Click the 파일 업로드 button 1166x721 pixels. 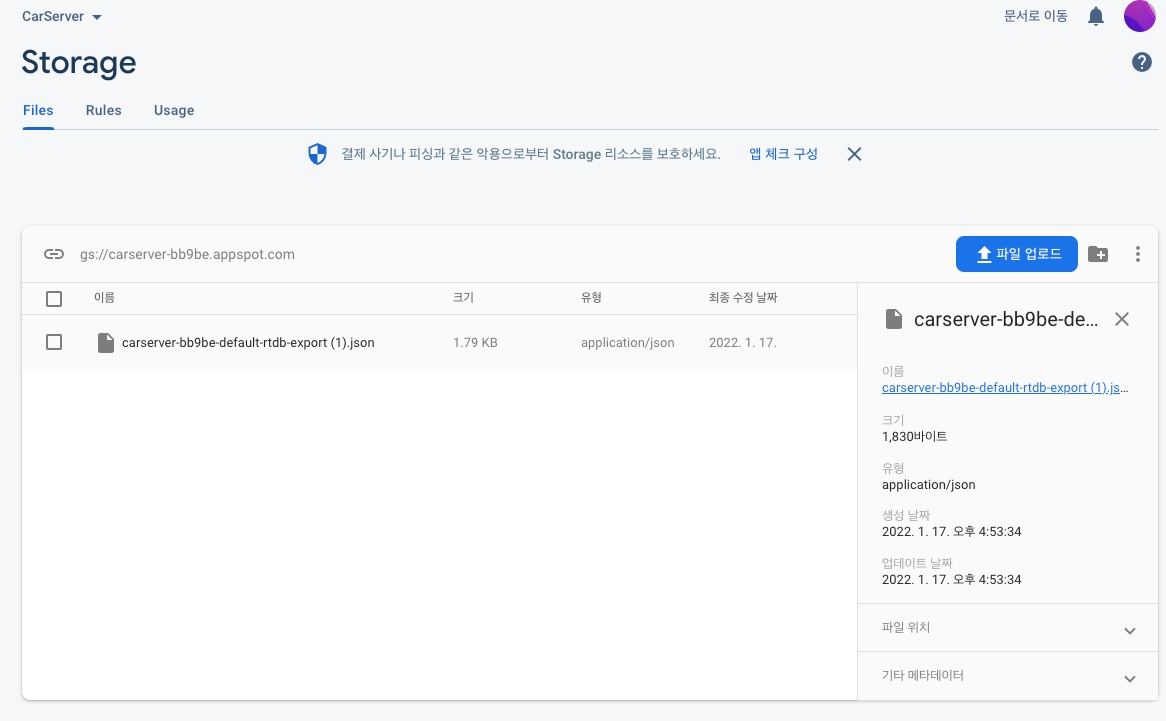[1016, 254]
